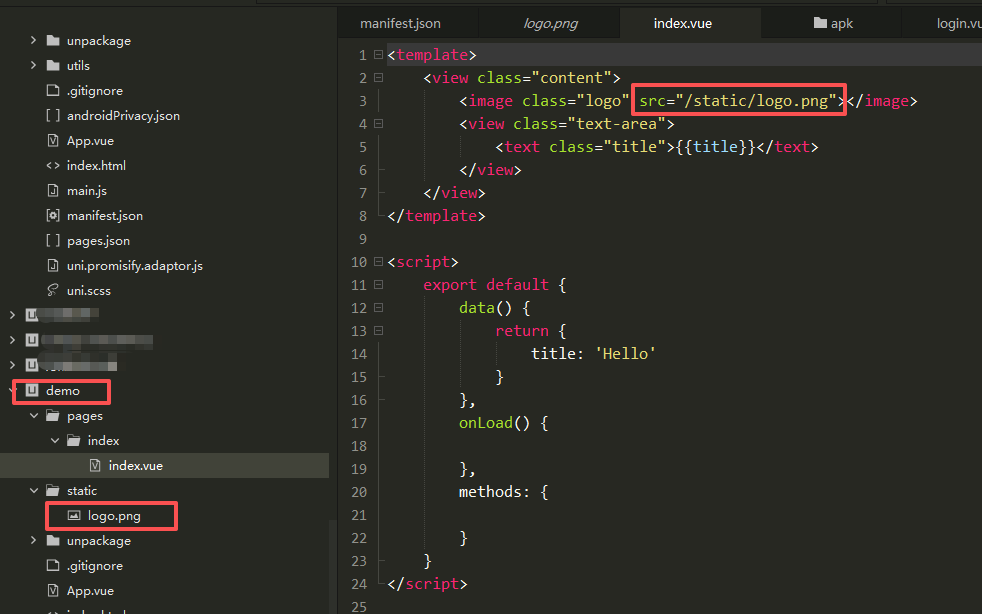The height and width of the screenshot is (614, 982).
Task: Click the folder icon on the apk tab
Action: click(x=820, y=23)
